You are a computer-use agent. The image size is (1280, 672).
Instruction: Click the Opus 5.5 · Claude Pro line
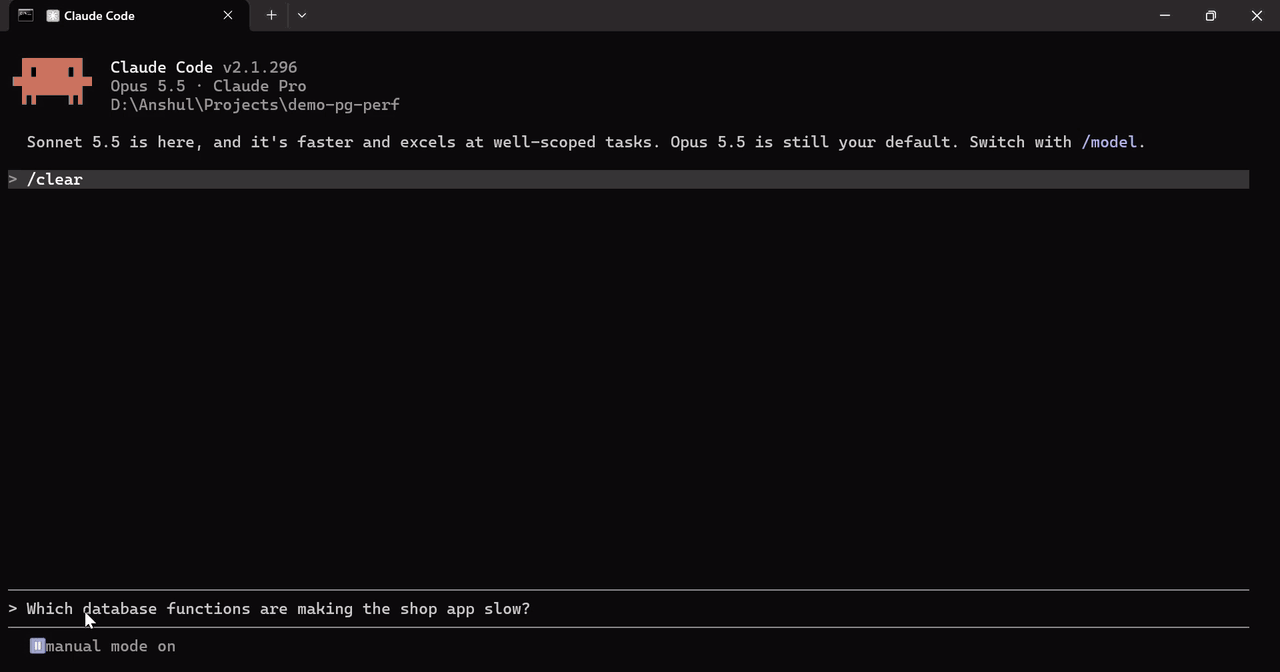click(x=208, y=86)
